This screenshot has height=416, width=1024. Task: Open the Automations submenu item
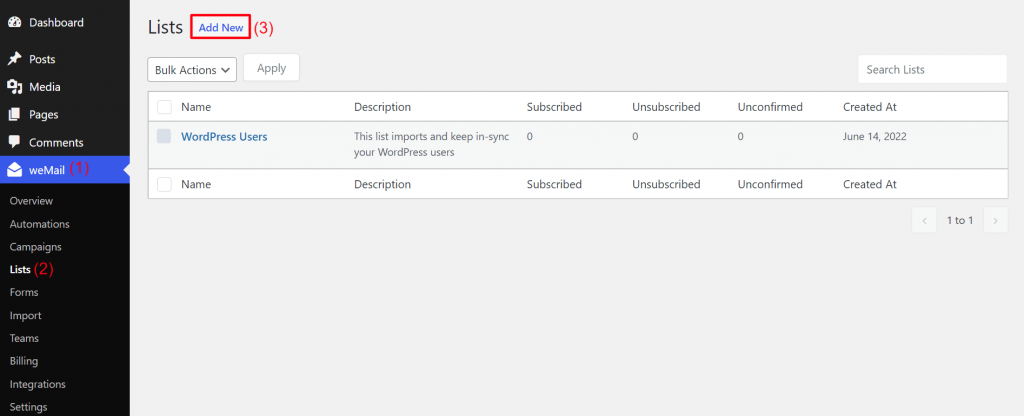[x=40, y=224]
